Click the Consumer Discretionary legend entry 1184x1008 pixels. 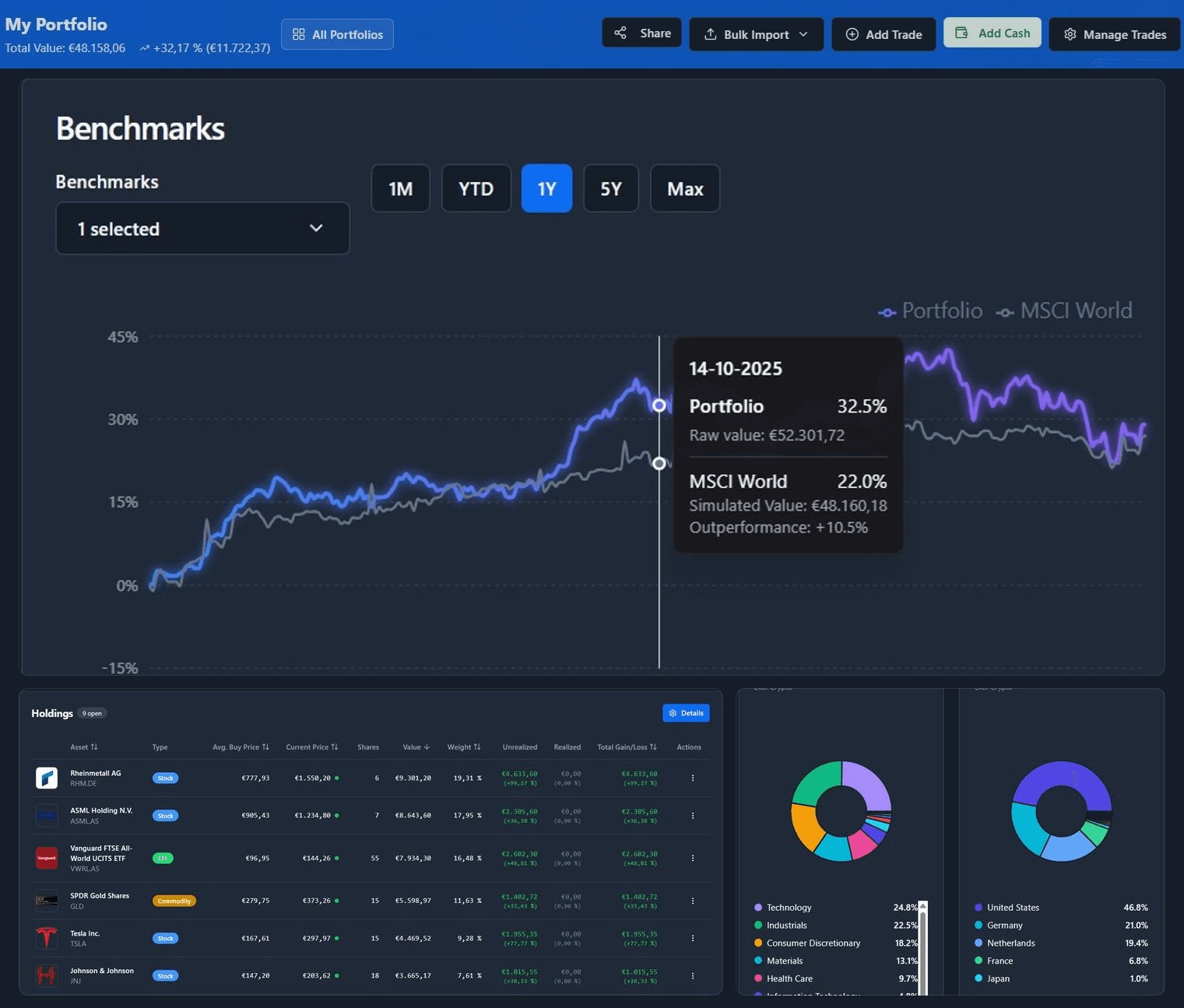pyautogui.click(x=836, y=943)
